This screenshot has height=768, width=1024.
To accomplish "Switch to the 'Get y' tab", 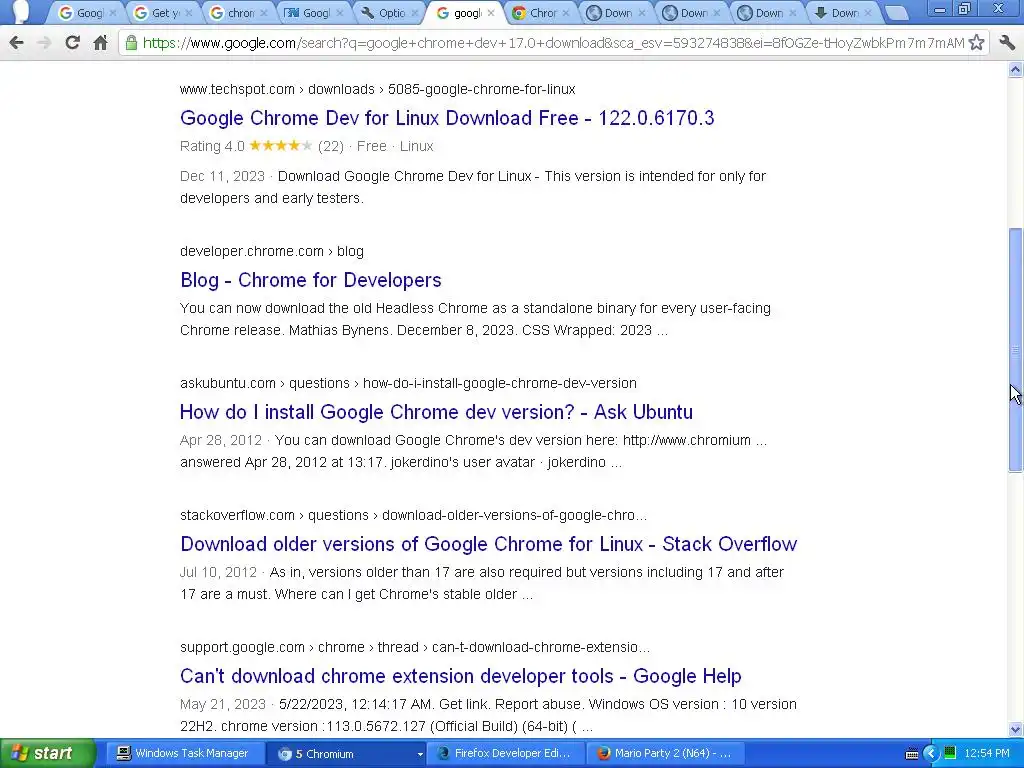I will [x=158, y=12].
